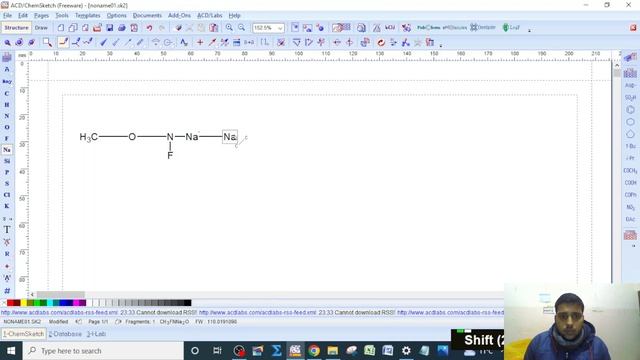
Task: Insert the COOH group template
Action: point(630,182)
